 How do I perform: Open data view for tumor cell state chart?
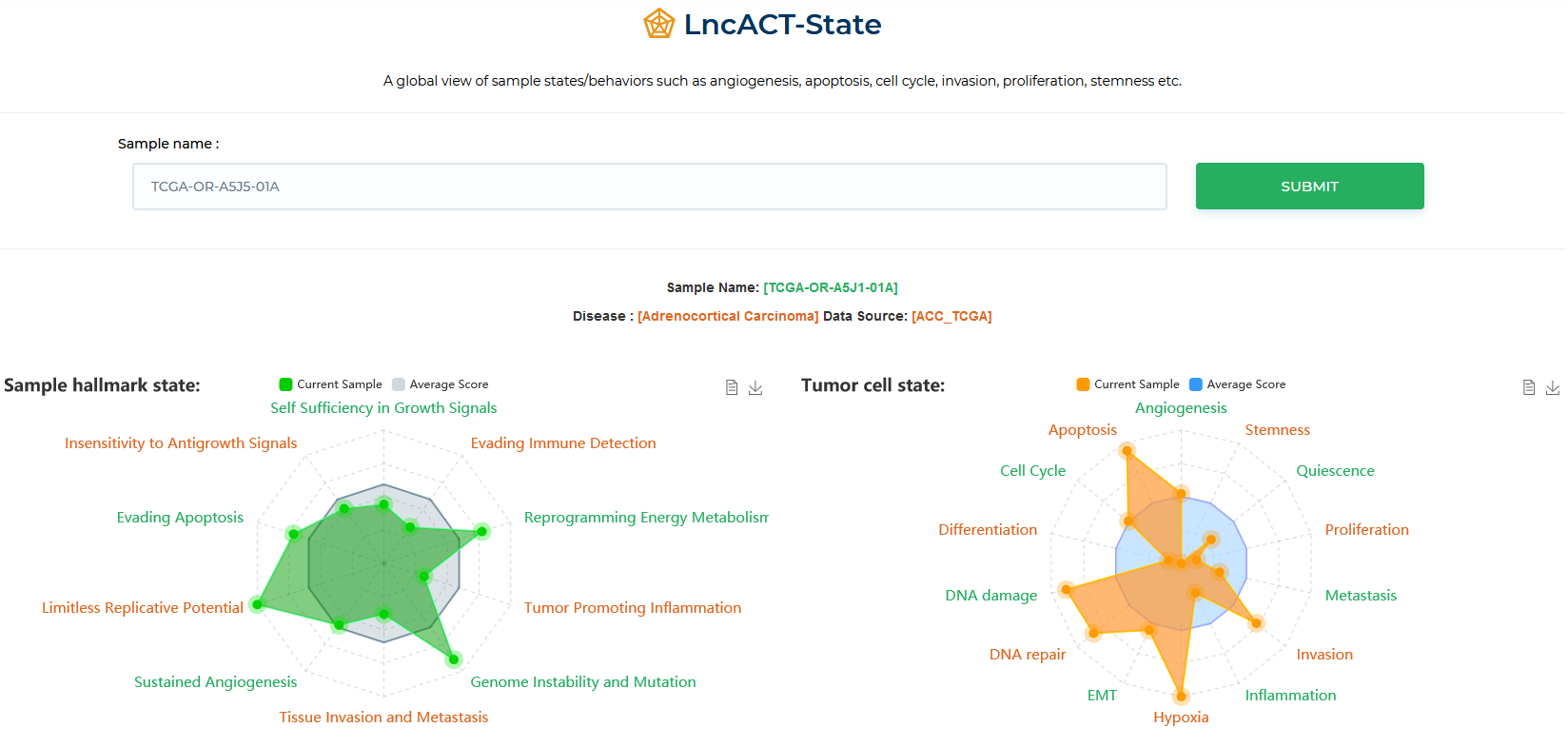coord(1529,387)
